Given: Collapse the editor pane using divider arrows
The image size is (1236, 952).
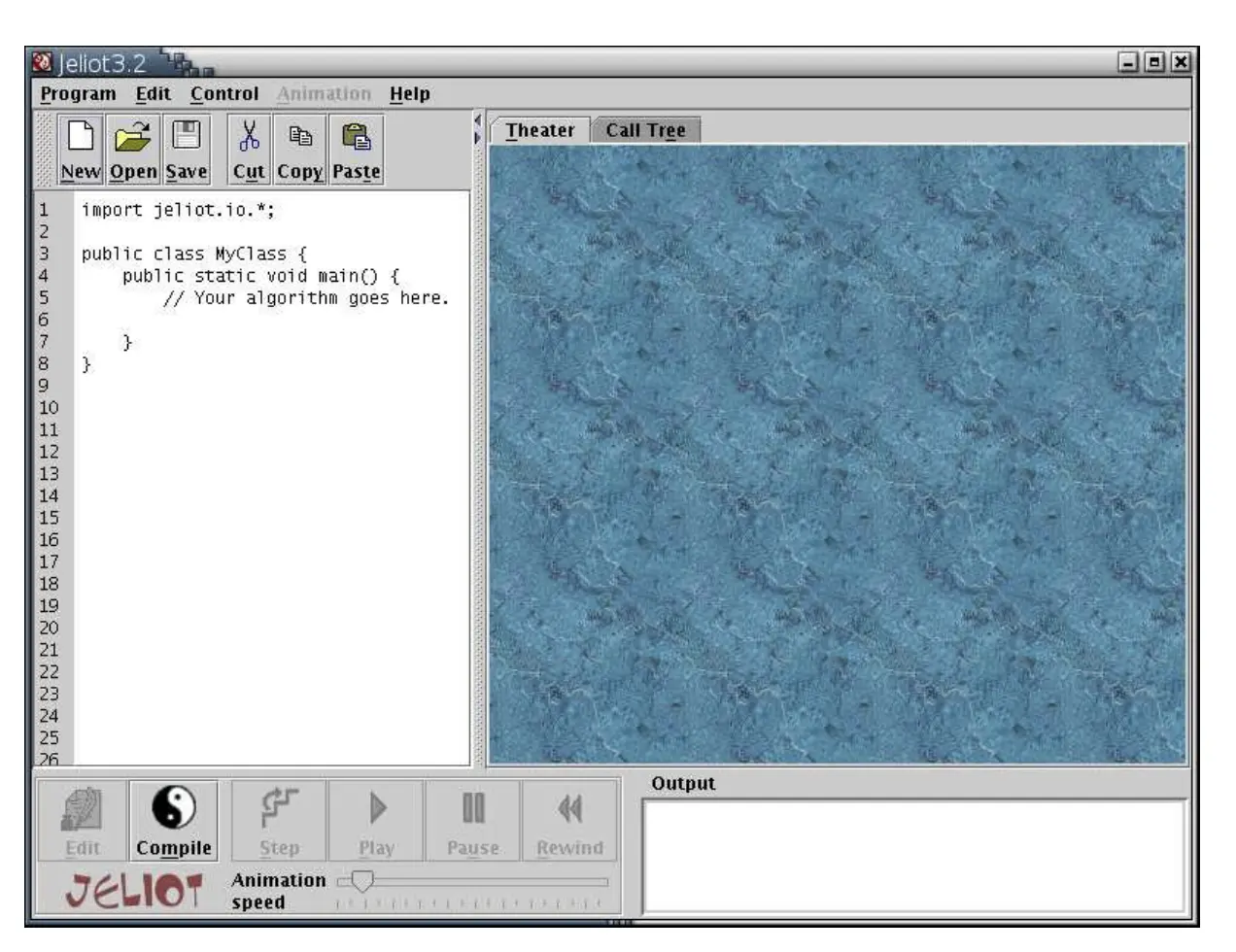Looking at the screenshot, I should tap(477, 119).
